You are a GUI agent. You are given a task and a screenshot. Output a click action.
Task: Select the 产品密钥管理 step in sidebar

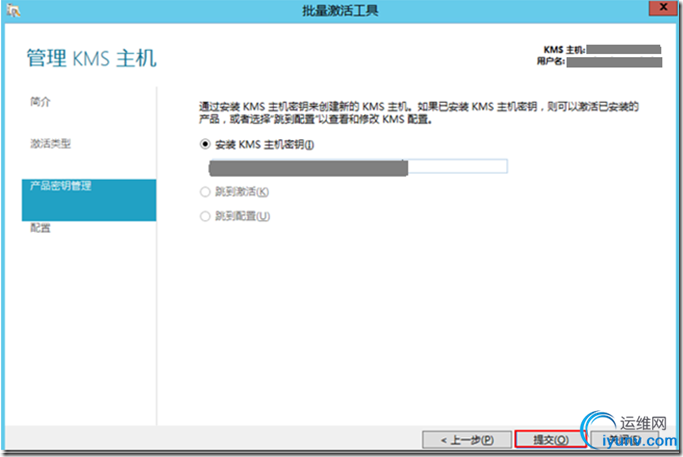coord(89,200)
